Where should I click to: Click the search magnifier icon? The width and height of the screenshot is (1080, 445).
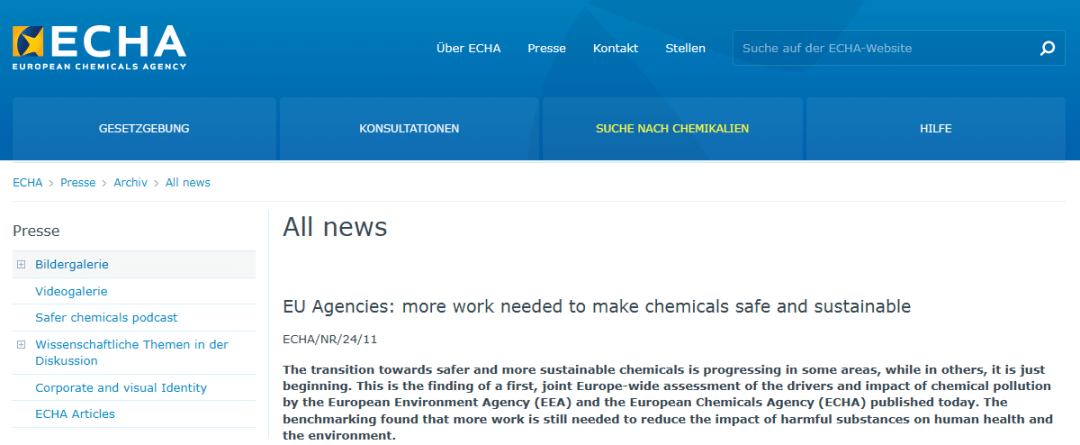1047,48
